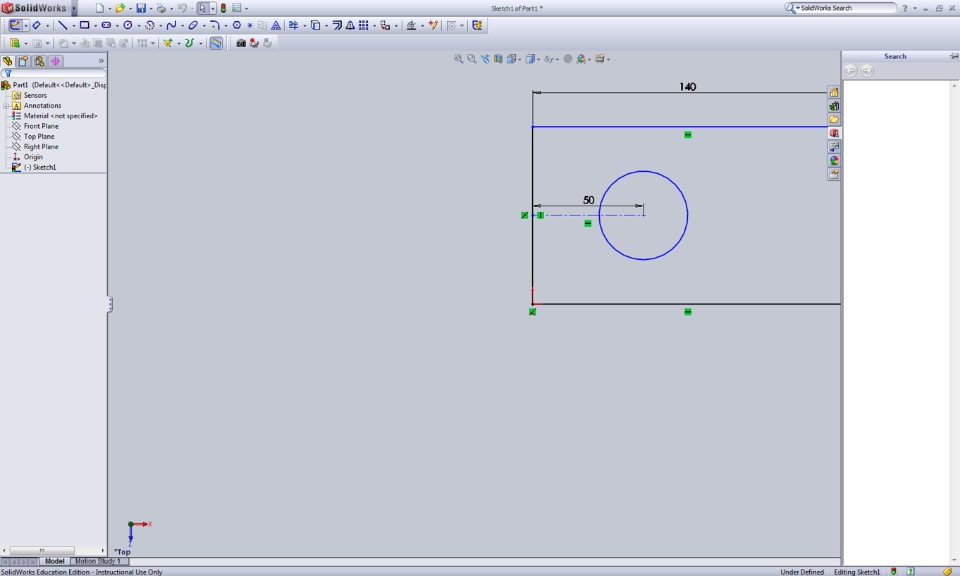Click the Zoom to Fit icon
The image size is (960, 576).
tap(458, 59)
